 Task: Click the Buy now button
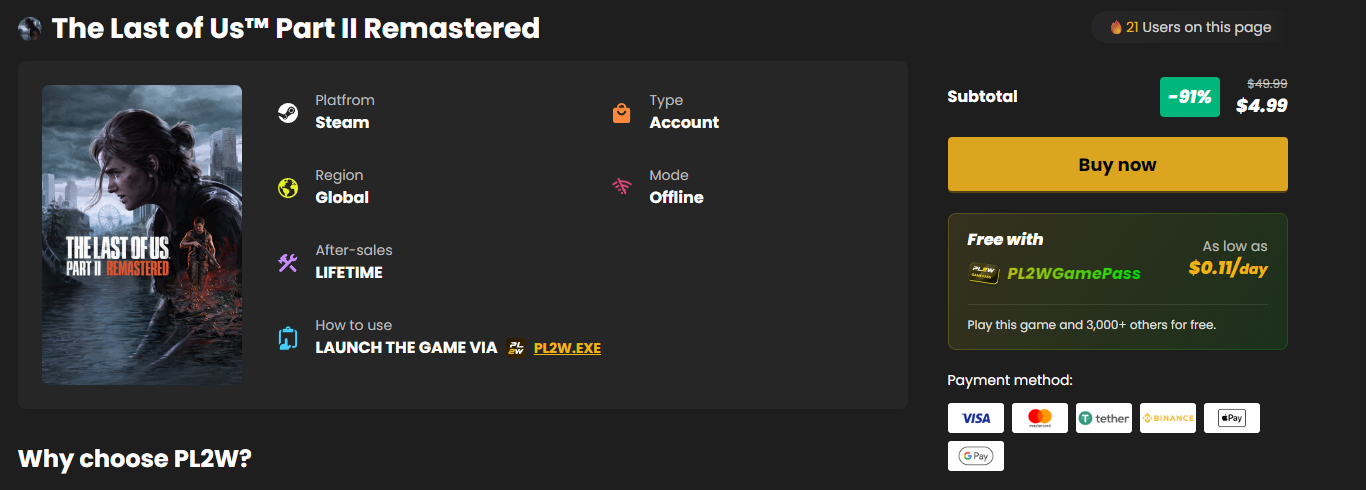click(1117, 165)
